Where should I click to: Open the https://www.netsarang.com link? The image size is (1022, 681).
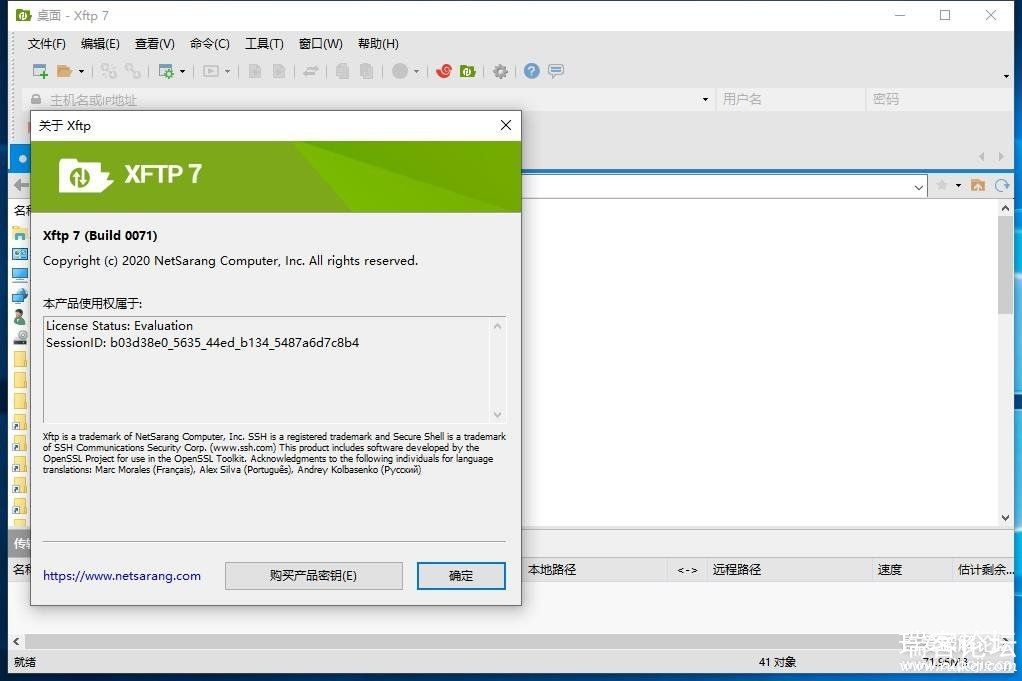(x=122, y=576)
